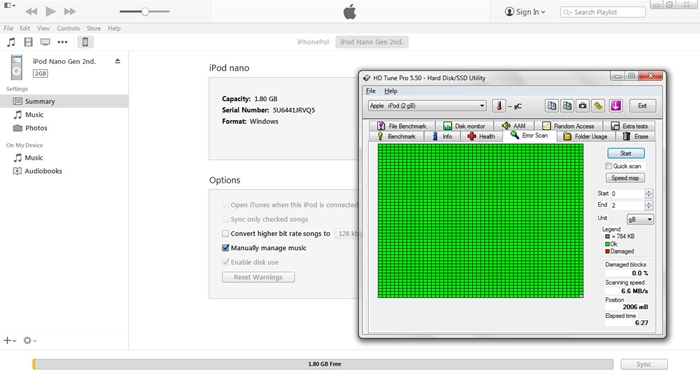Start the error scan
The height and width of the screenshot is (375, 700).
tap(626, 154)
